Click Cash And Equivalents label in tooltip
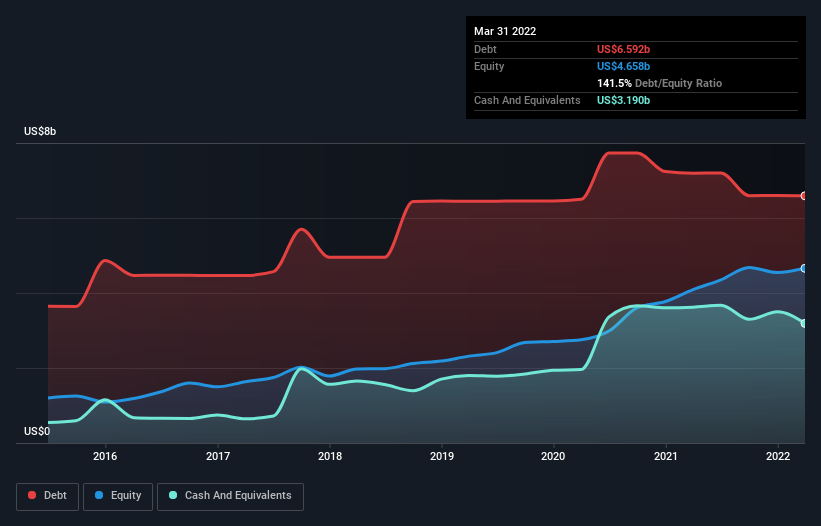Image resolution: width=821 pixels, height=526 pixels. click(527, 100)
